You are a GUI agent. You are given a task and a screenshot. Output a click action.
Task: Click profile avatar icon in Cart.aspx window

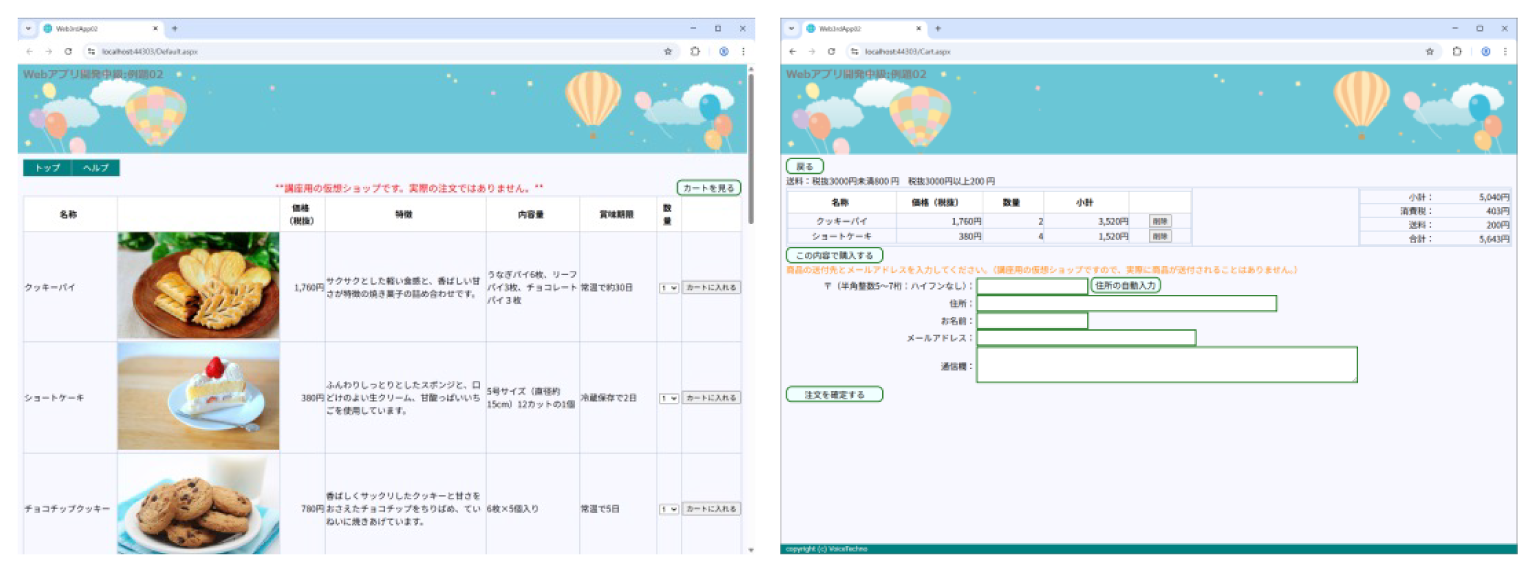click(1486, 51)
